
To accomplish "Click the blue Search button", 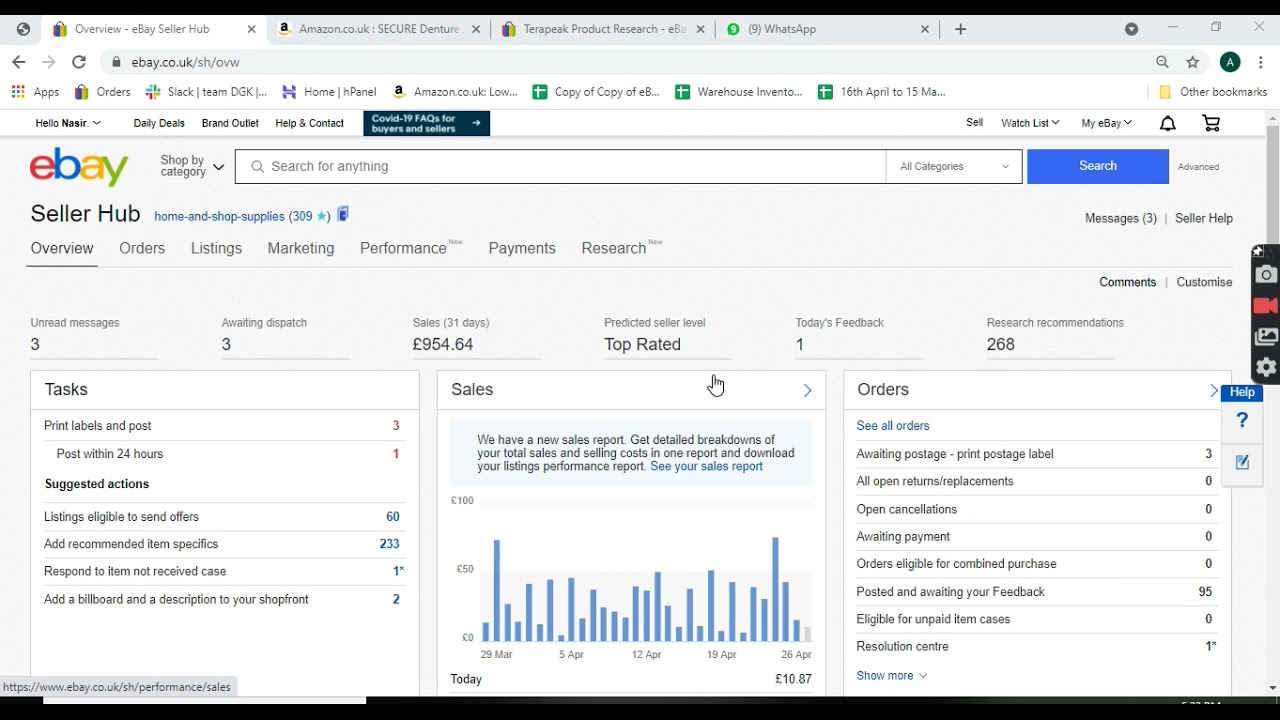I will click(x=1098, y=166).
